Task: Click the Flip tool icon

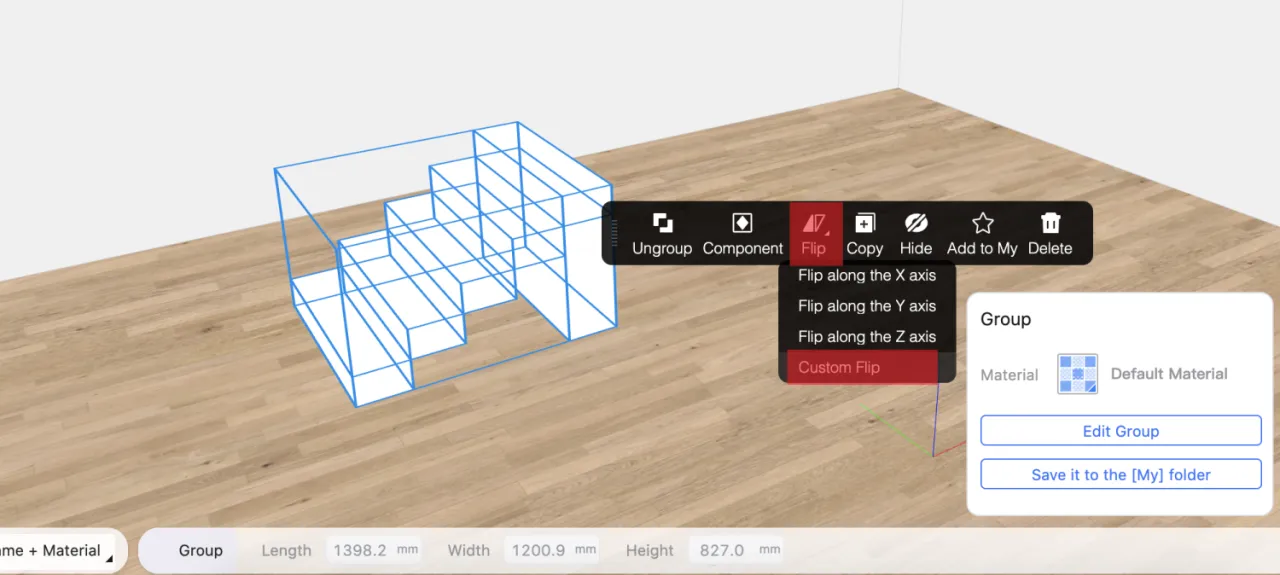Action: click(814, 223)
